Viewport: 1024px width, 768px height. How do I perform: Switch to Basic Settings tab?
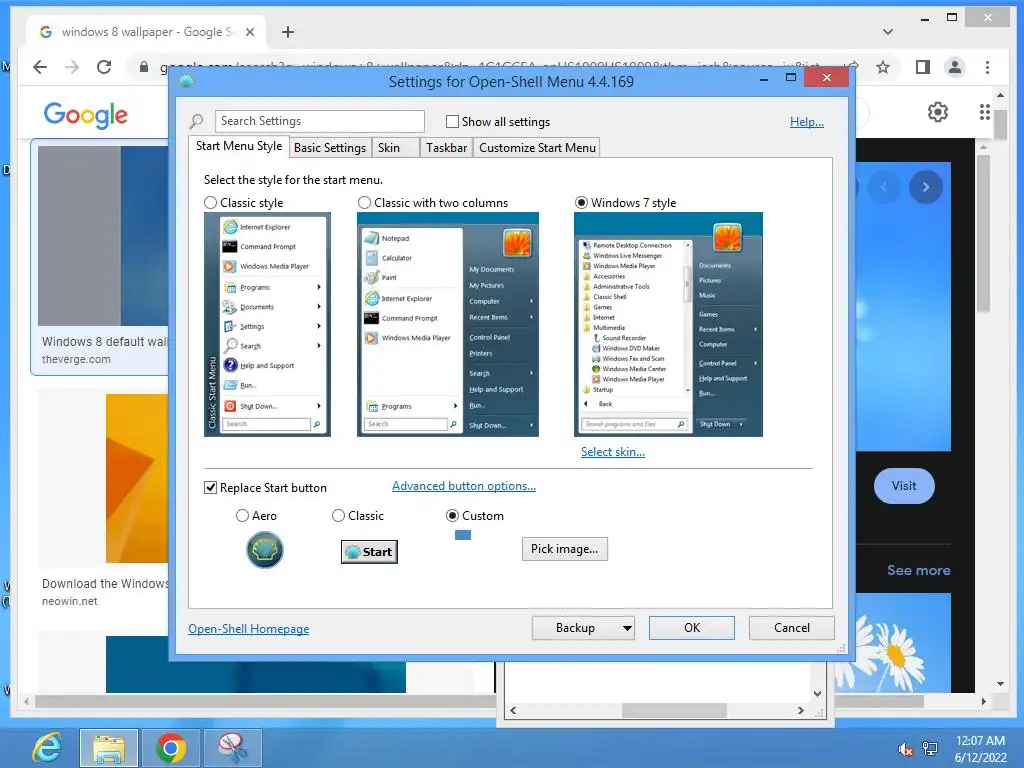330,148
